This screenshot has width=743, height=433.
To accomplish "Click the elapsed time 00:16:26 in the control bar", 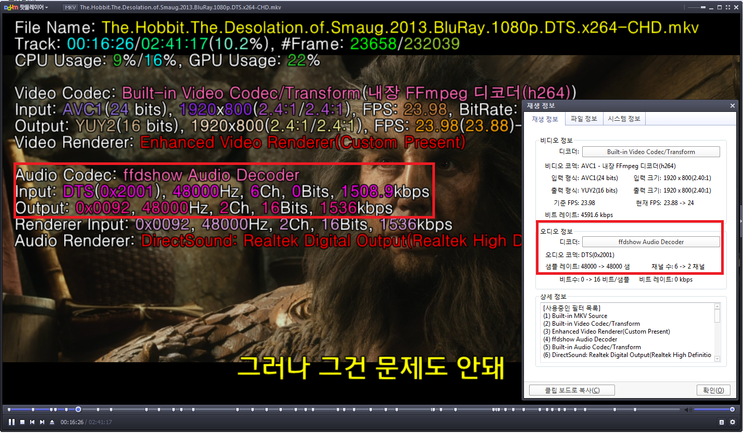I will point(72,422).
